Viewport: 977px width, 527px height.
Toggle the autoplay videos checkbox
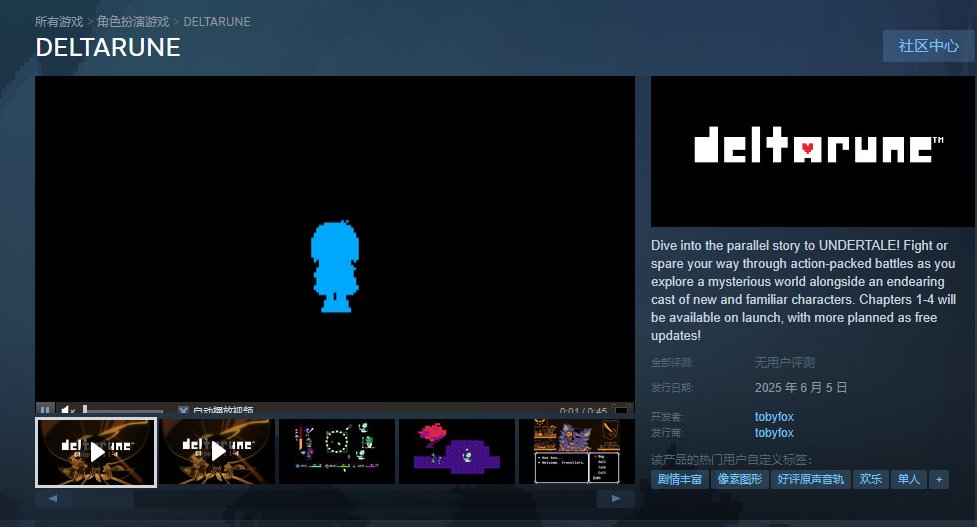click(x=183, y=410)
